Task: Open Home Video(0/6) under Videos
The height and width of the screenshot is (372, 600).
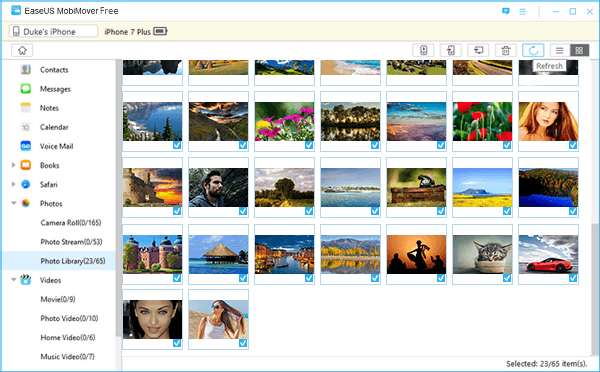Action: (68, 338)
